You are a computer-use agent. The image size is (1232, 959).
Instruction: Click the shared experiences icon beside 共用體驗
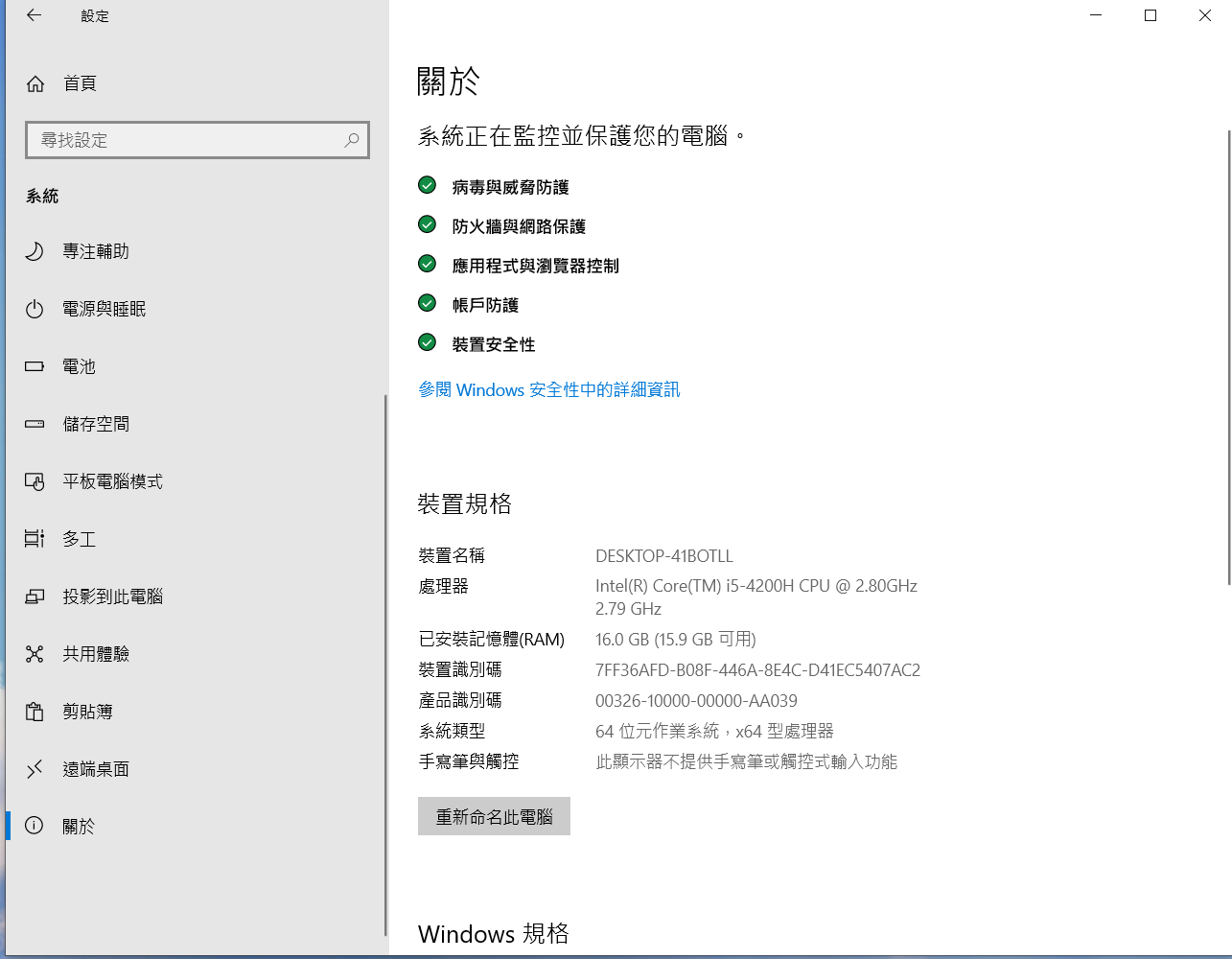coord(35,654)
